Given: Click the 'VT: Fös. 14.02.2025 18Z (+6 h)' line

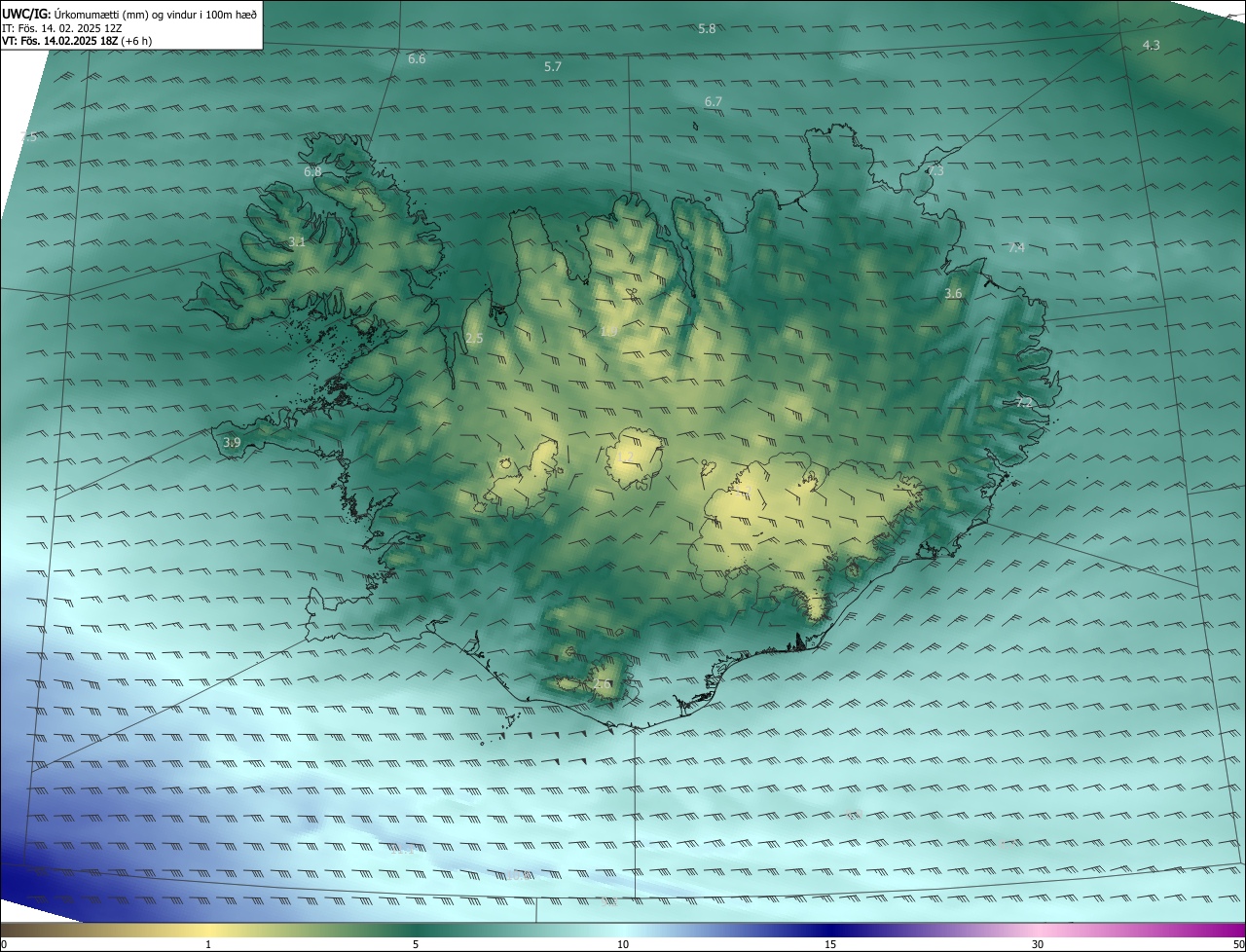Looking at the screenshot, I should point(77,41).
